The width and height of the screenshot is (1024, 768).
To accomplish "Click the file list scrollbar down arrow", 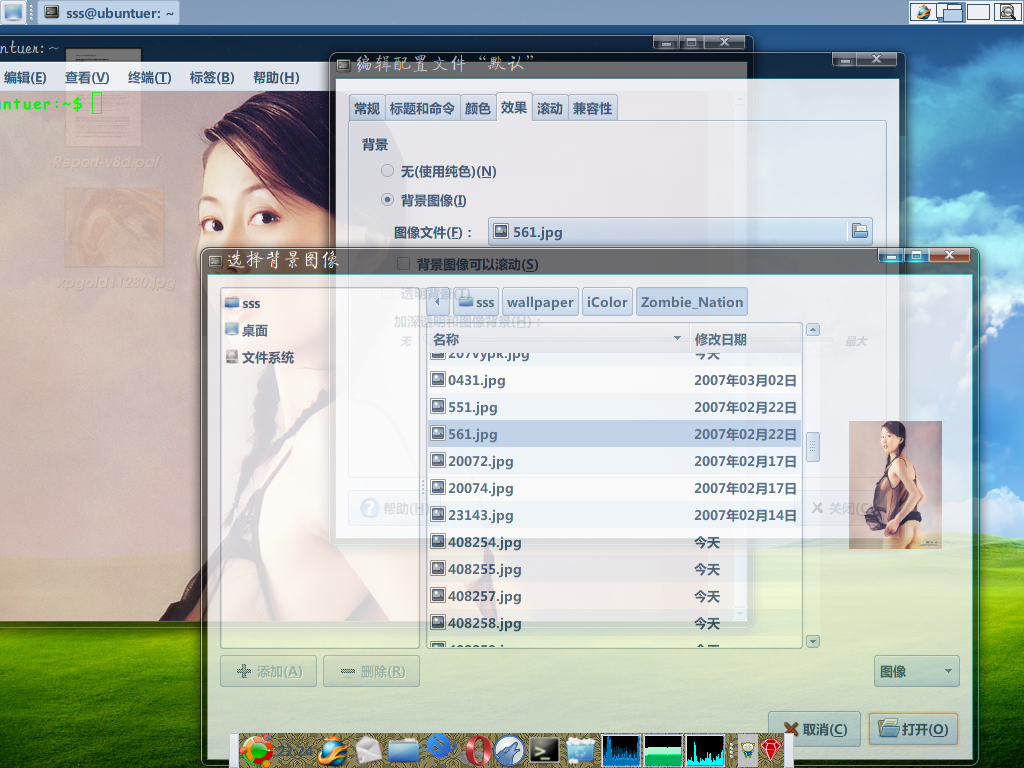I will tap(813, 641).
